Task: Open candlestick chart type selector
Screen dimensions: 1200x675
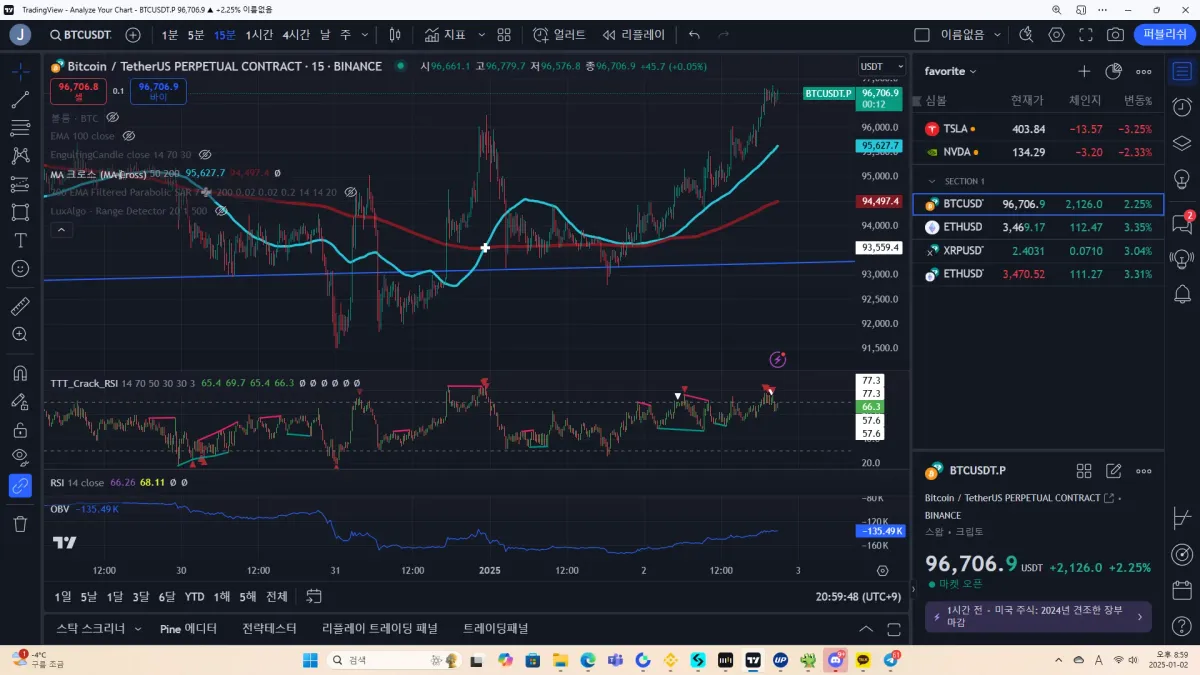Action: tap(395, 34)
